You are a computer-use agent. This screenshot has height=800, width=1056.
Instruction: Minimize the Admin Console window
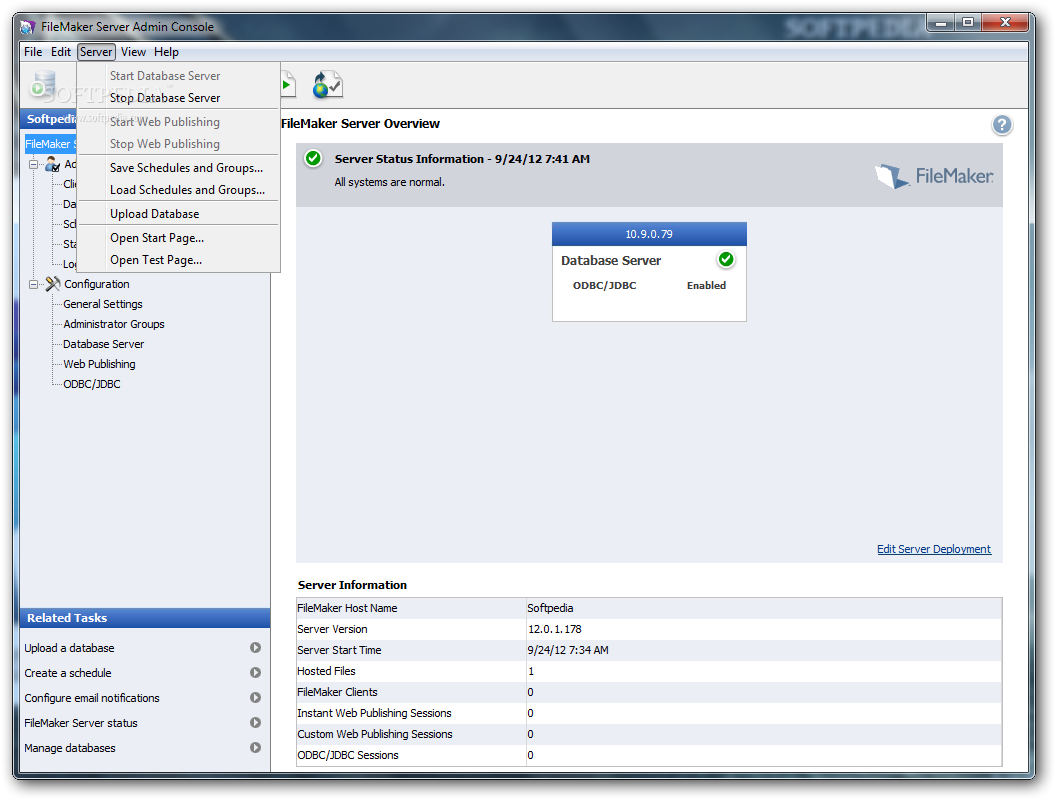coord(941,22)
